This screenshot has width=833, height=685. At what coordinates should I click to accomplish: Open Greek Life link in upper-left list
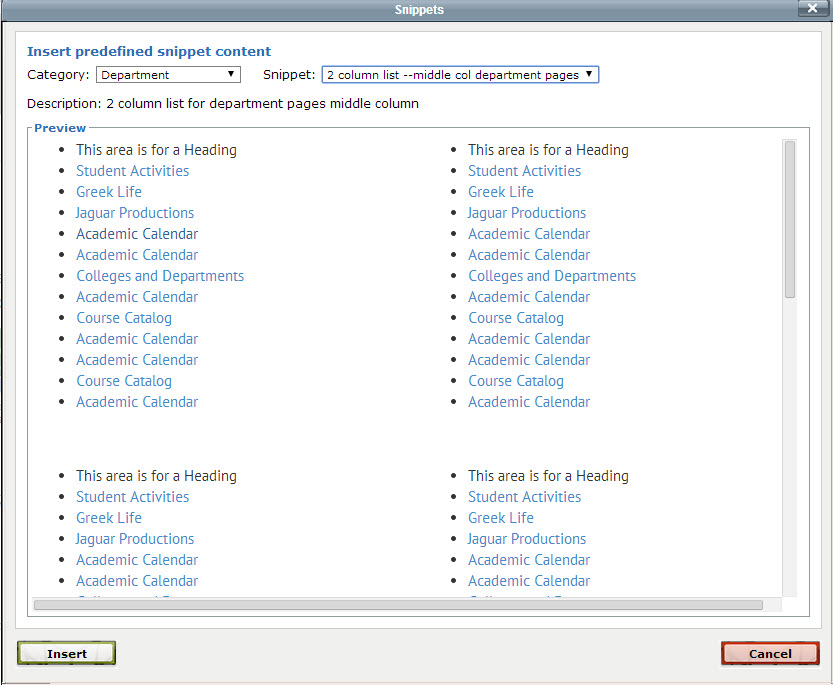109,192
